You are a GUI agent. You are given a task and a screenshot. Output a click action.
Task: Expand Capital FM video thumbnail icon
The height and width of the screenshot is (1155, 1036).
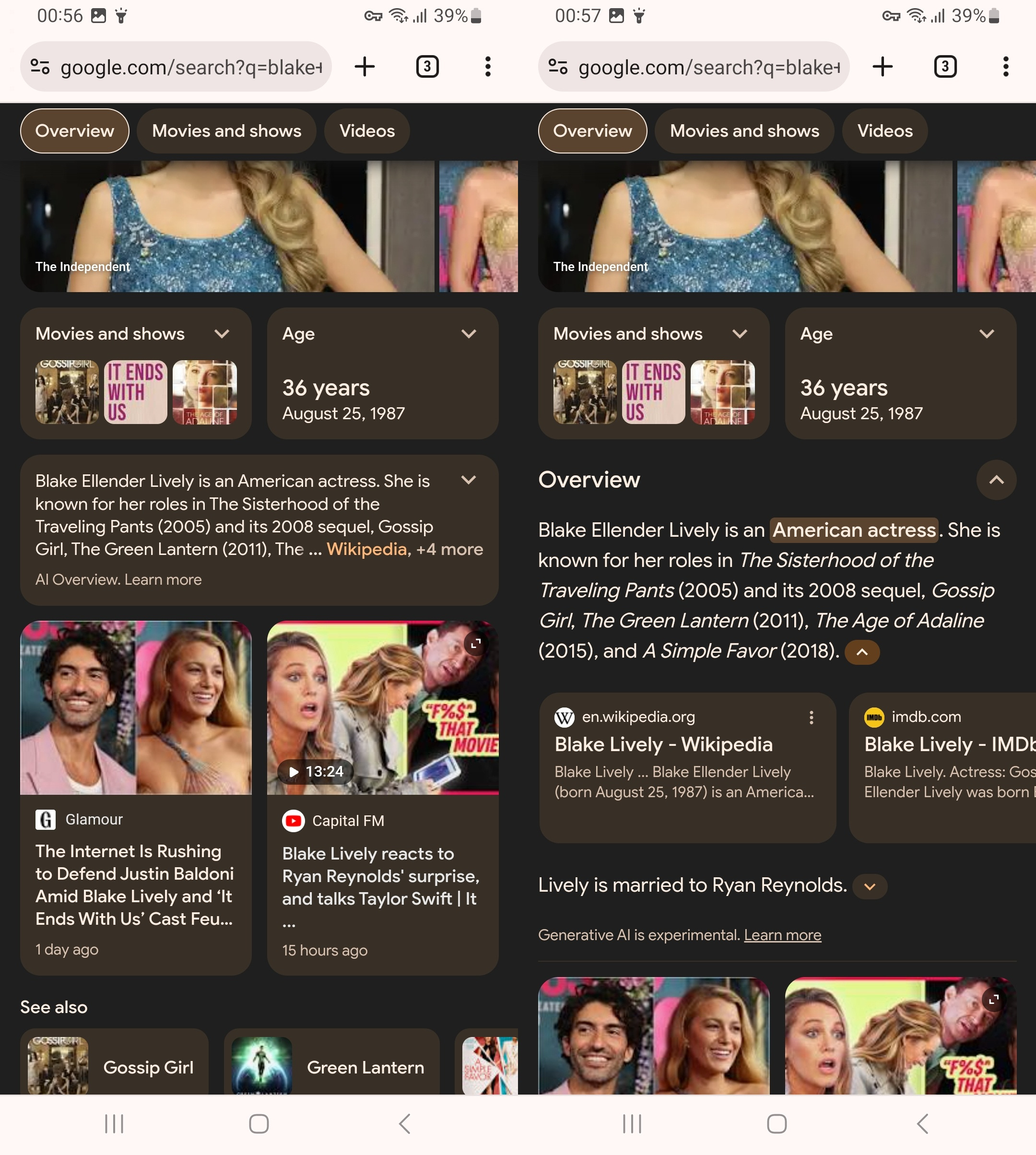(475, 644)
